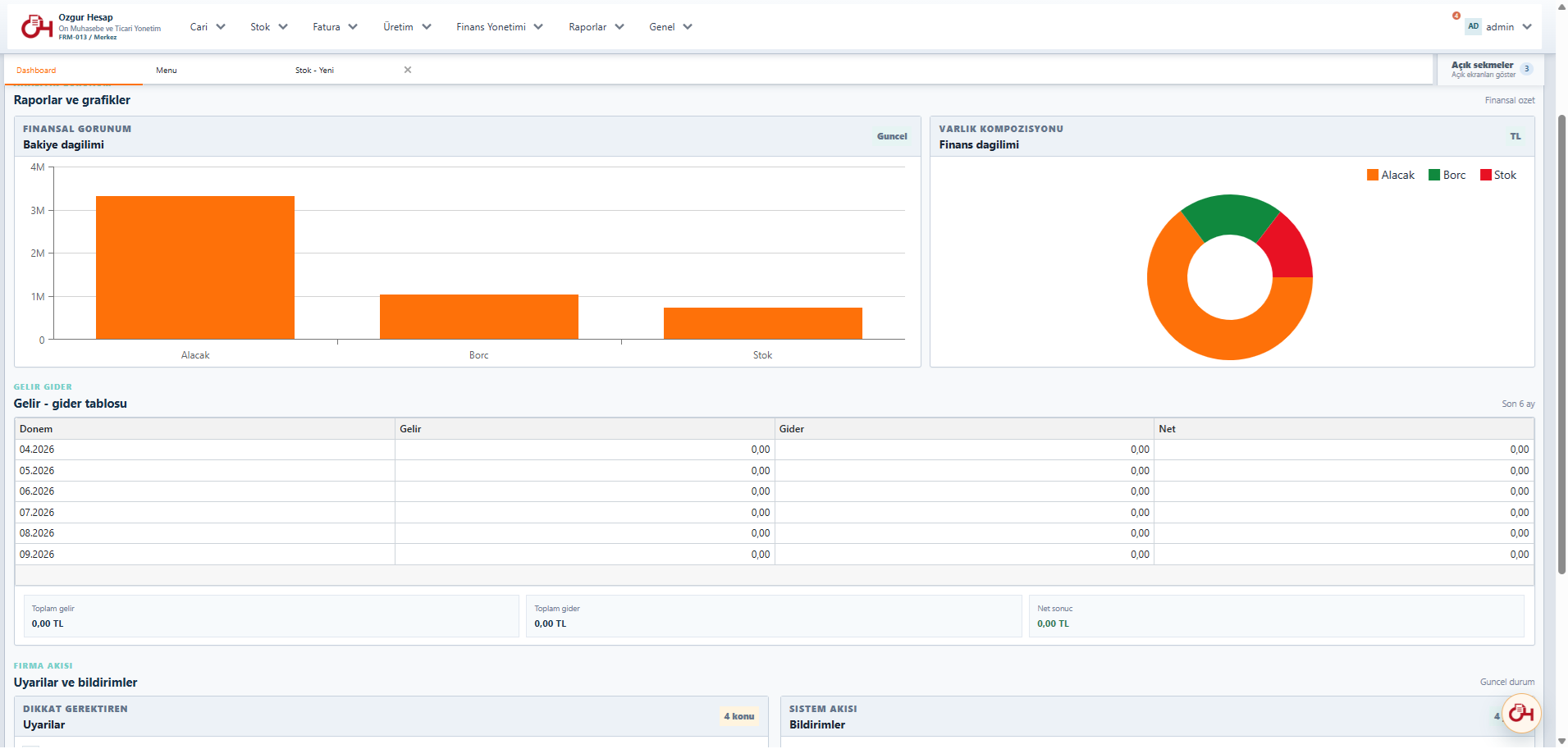Expand the Cari dropdown chevron
The image size is (1568, 749).
point(221,27)
